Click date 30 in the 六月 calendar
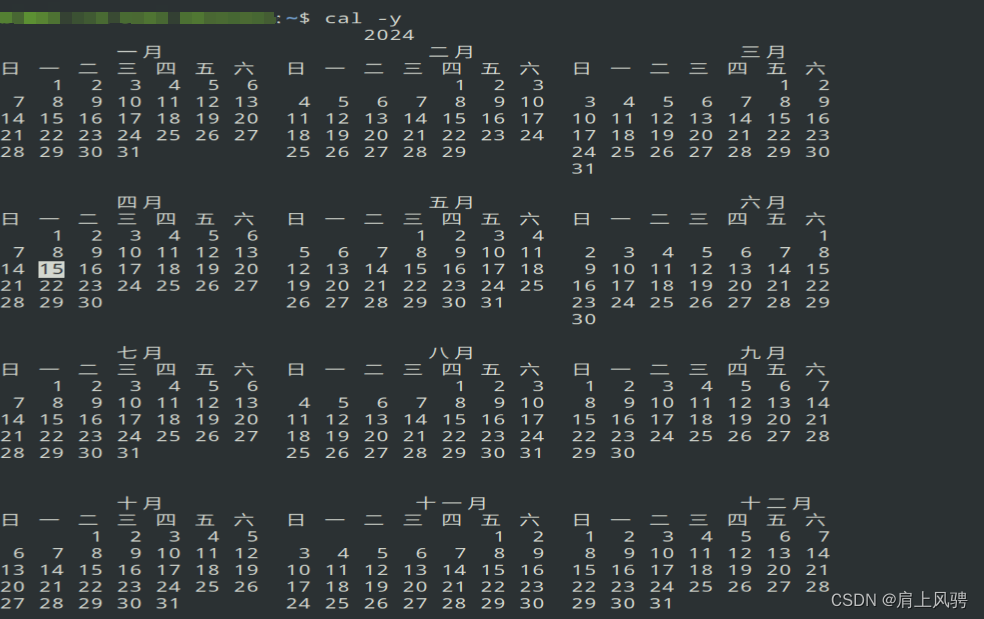 pos(583,319)
